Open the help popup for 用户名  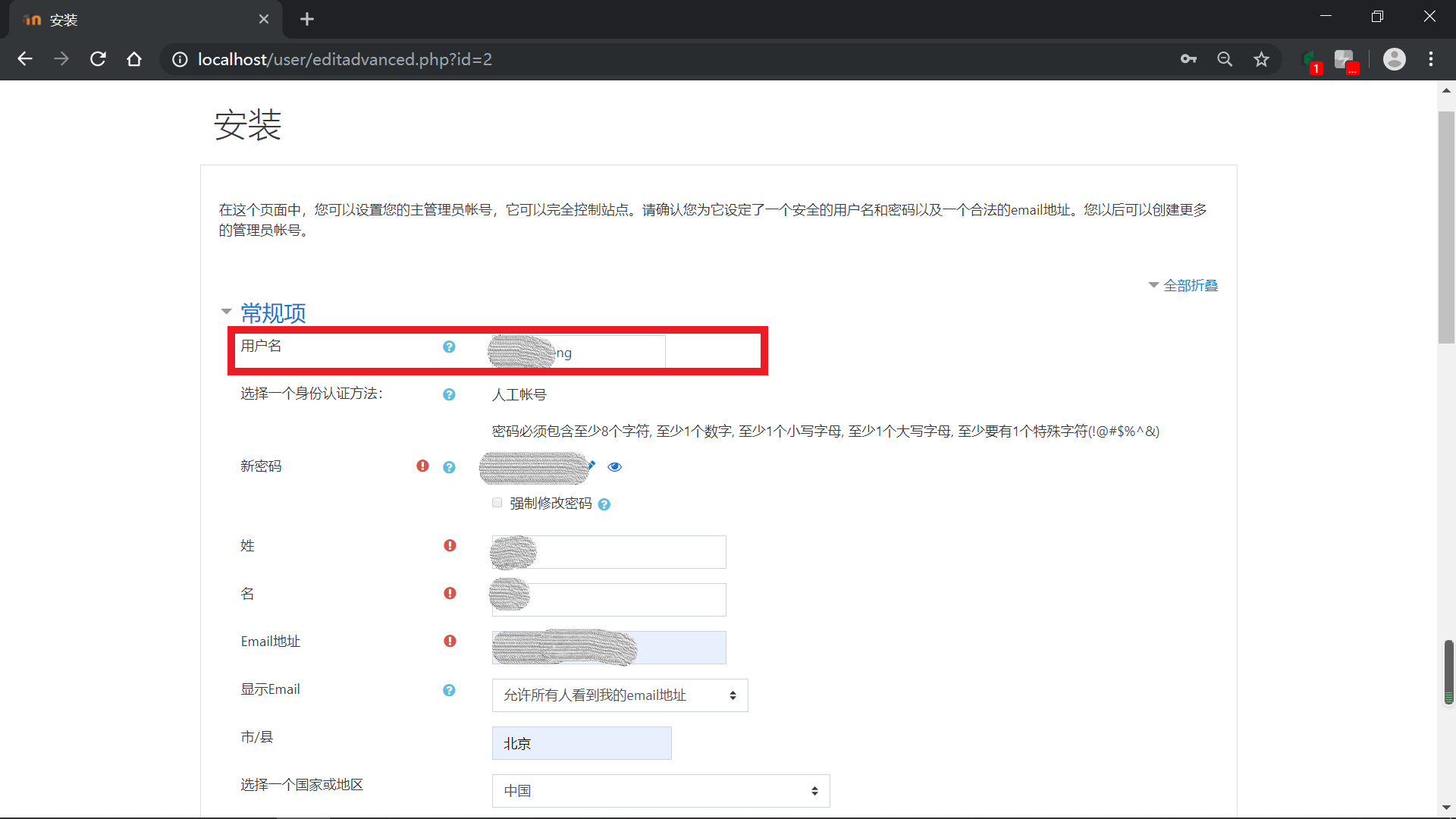tap(449, 347)
